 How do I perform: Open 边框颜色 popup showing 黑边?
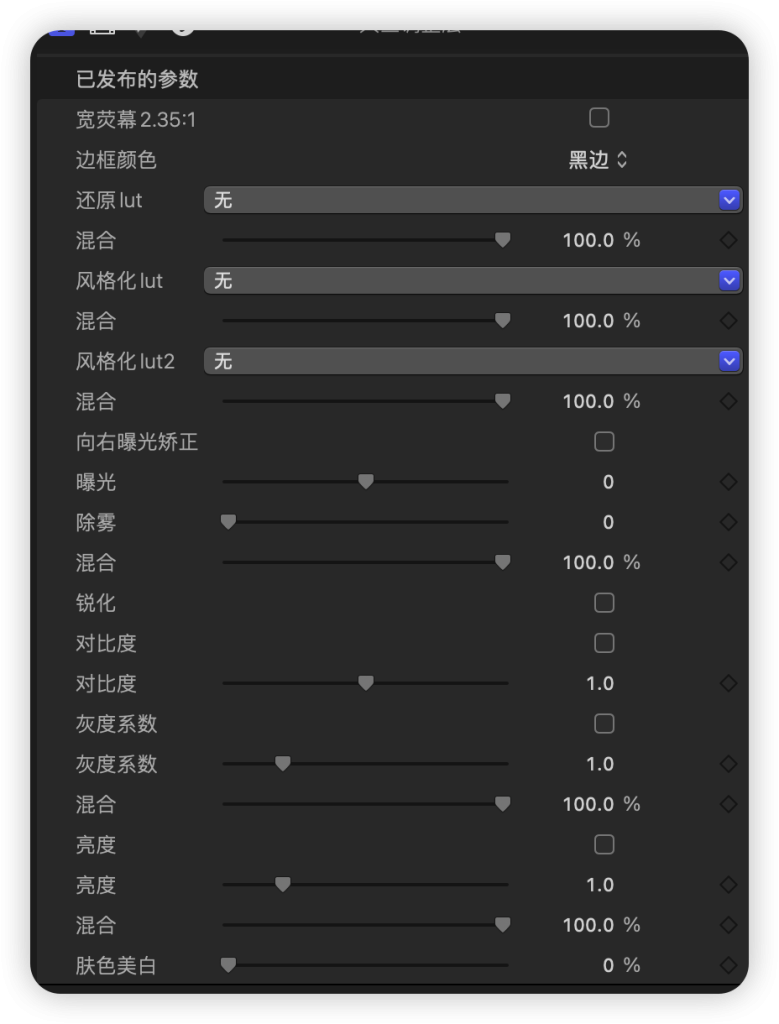click(598, 160)
